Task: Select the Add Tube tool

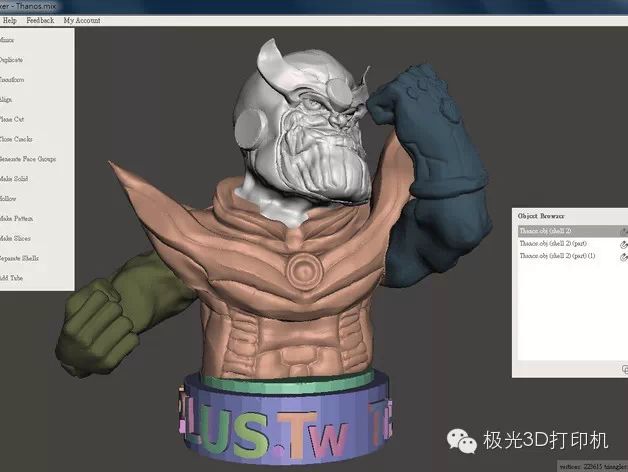Action: (x=11, y=278)
